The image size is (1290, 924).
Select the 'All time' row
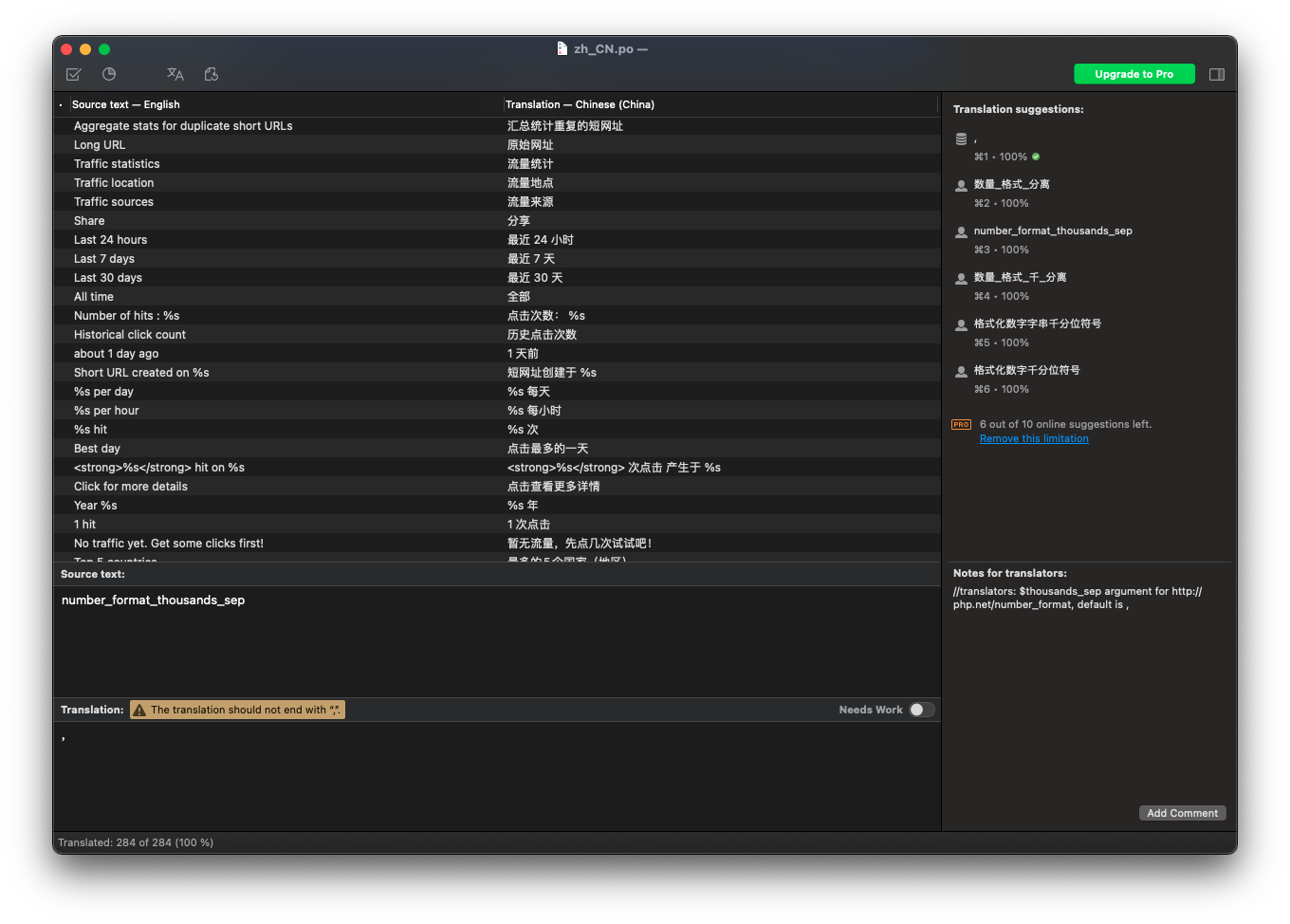click(x=497, y=296)
